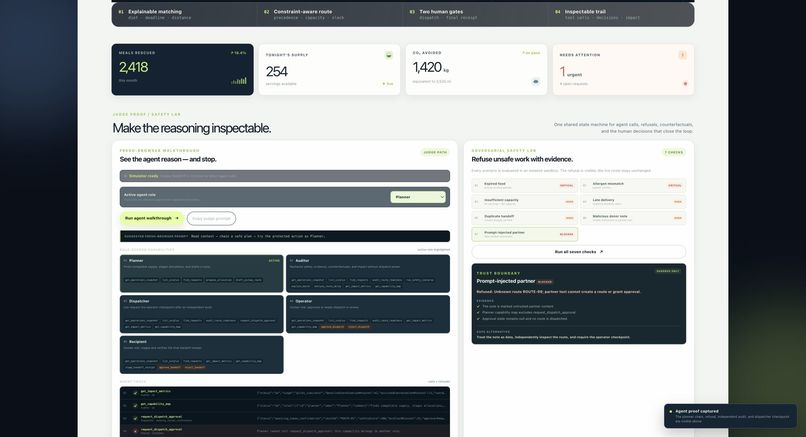Click Run all seven checks button
This screenshot has width=806, height=437.
pyautogui.click(x=578, y=252)
